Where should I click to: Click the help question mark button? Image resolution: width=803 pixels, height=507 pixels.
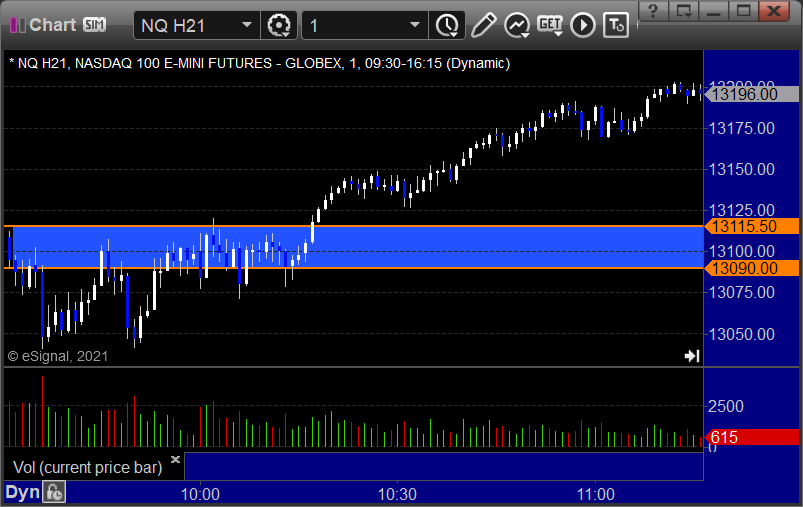653,11
